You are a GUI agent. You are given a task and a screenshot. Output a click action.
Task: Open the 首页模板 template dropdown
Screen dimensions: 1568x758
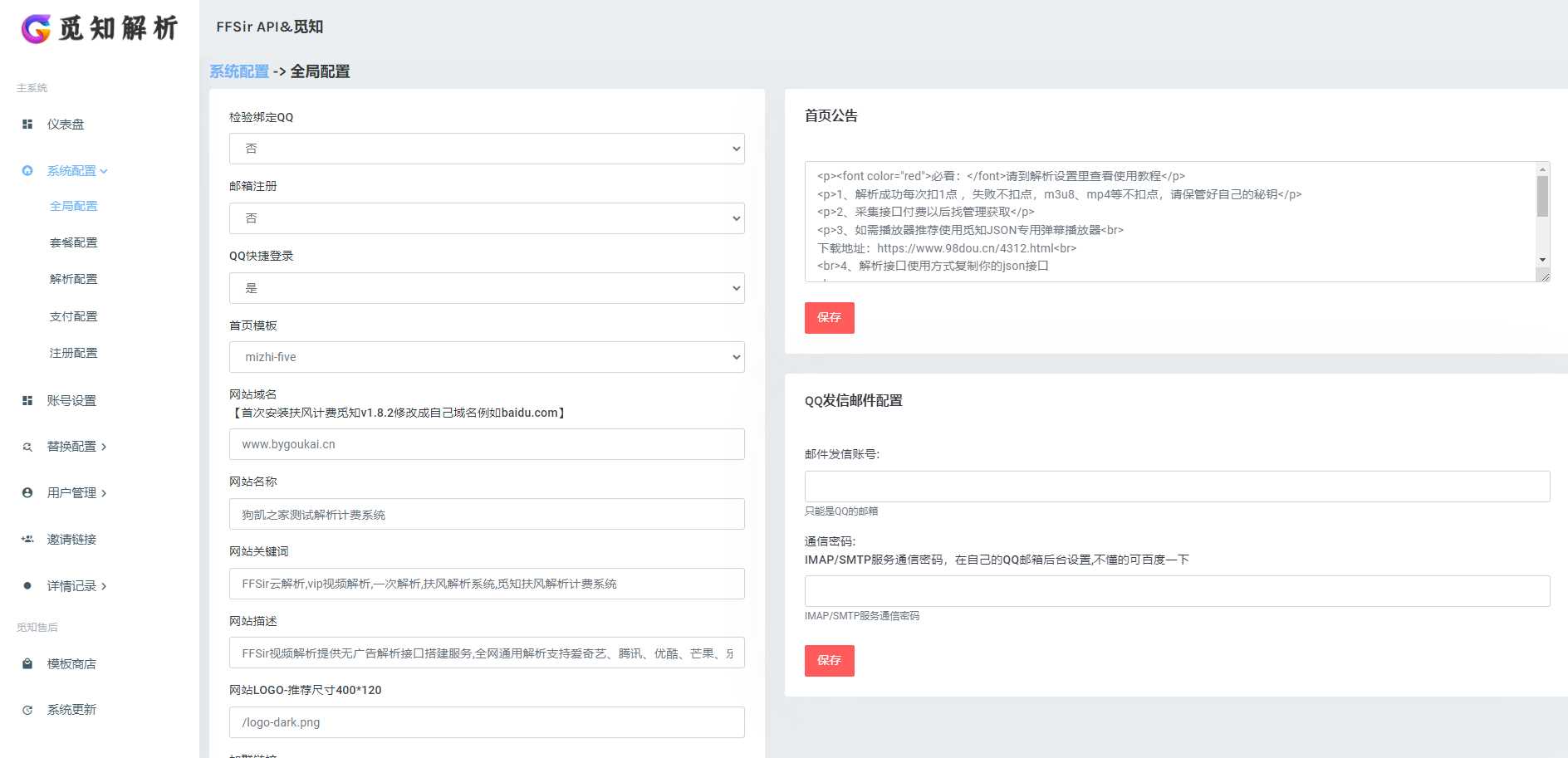(x=486, y=356)
